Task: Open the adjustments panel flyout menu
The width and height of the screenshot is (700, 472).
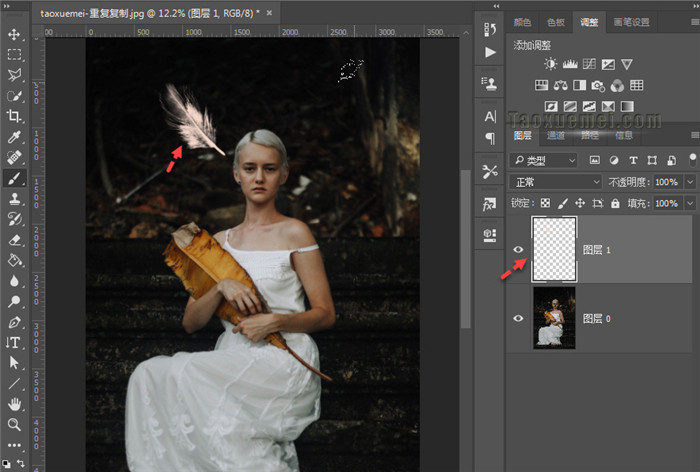Action: click(695, 22)
